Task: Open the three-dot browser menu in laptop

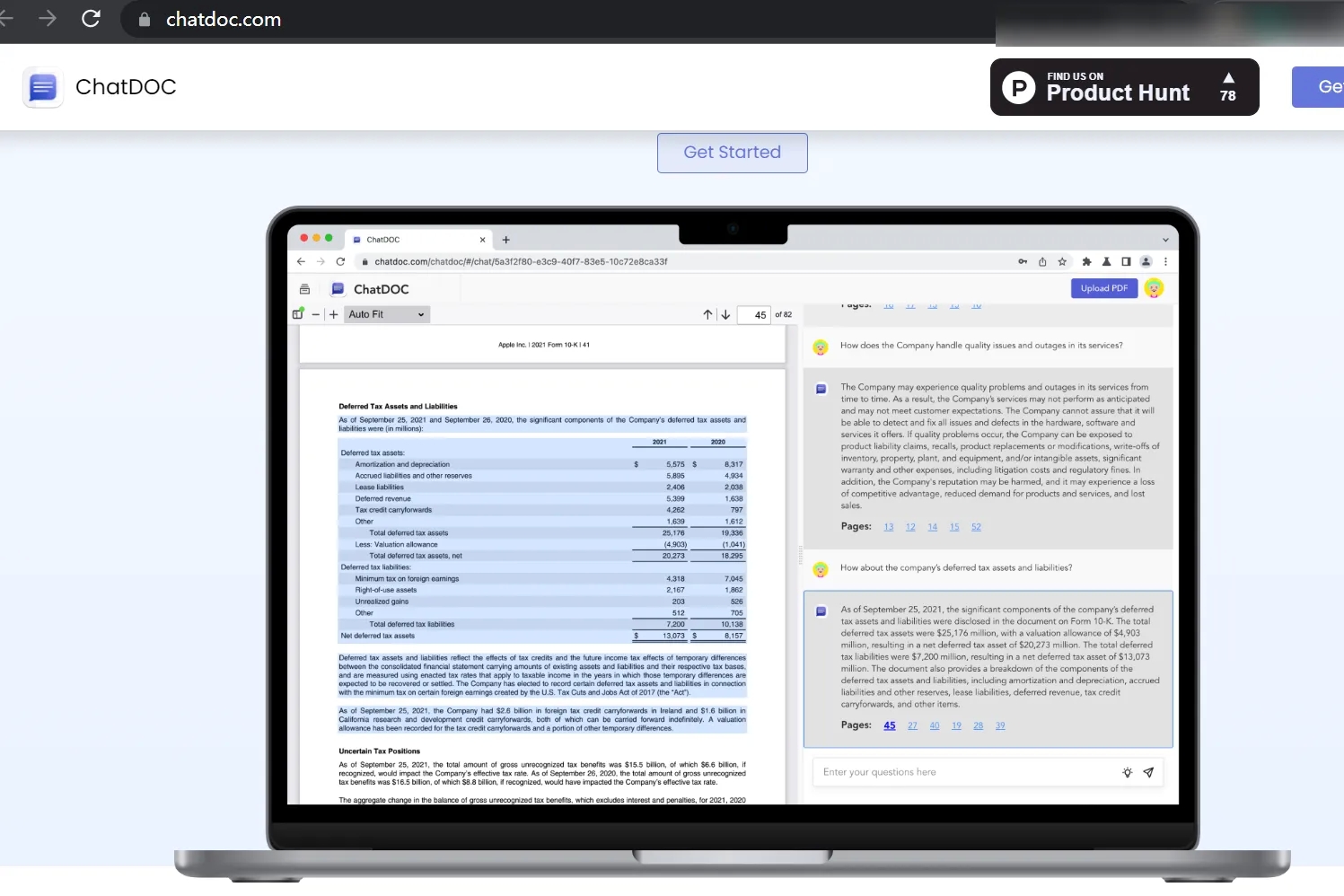Action: click(x=1165, y=262)
